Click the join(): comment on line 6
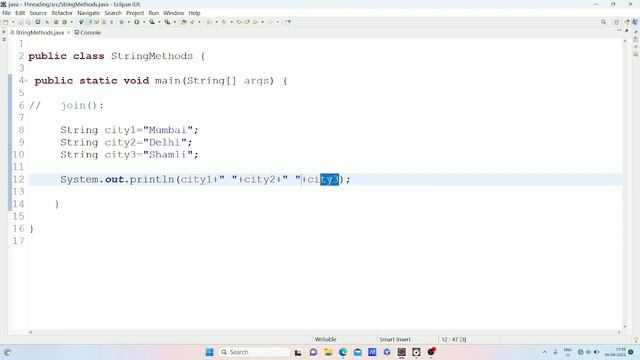Viewport: 640px width, 360px height. (82, 105)
